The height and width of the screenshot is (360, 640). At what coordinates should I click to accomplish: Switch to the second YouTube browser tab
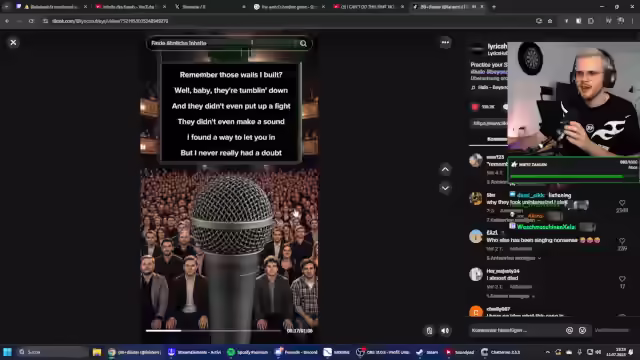(x=130, y=7)
